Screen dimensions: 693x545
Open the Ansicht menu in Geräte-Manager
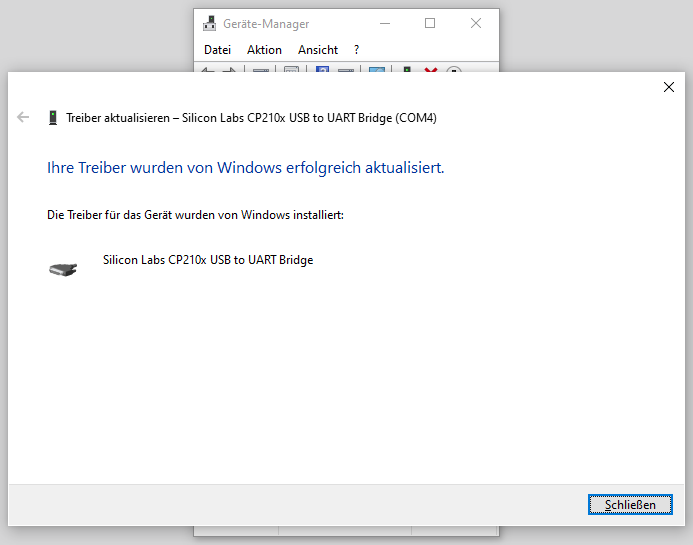pos(318,50)
